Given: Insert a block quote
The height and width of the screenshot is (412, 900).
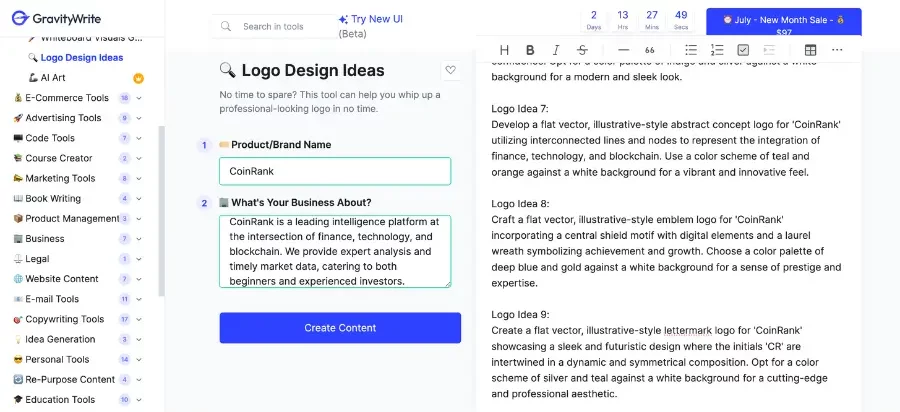Looking at the screenshot, I should coord(650,50).
